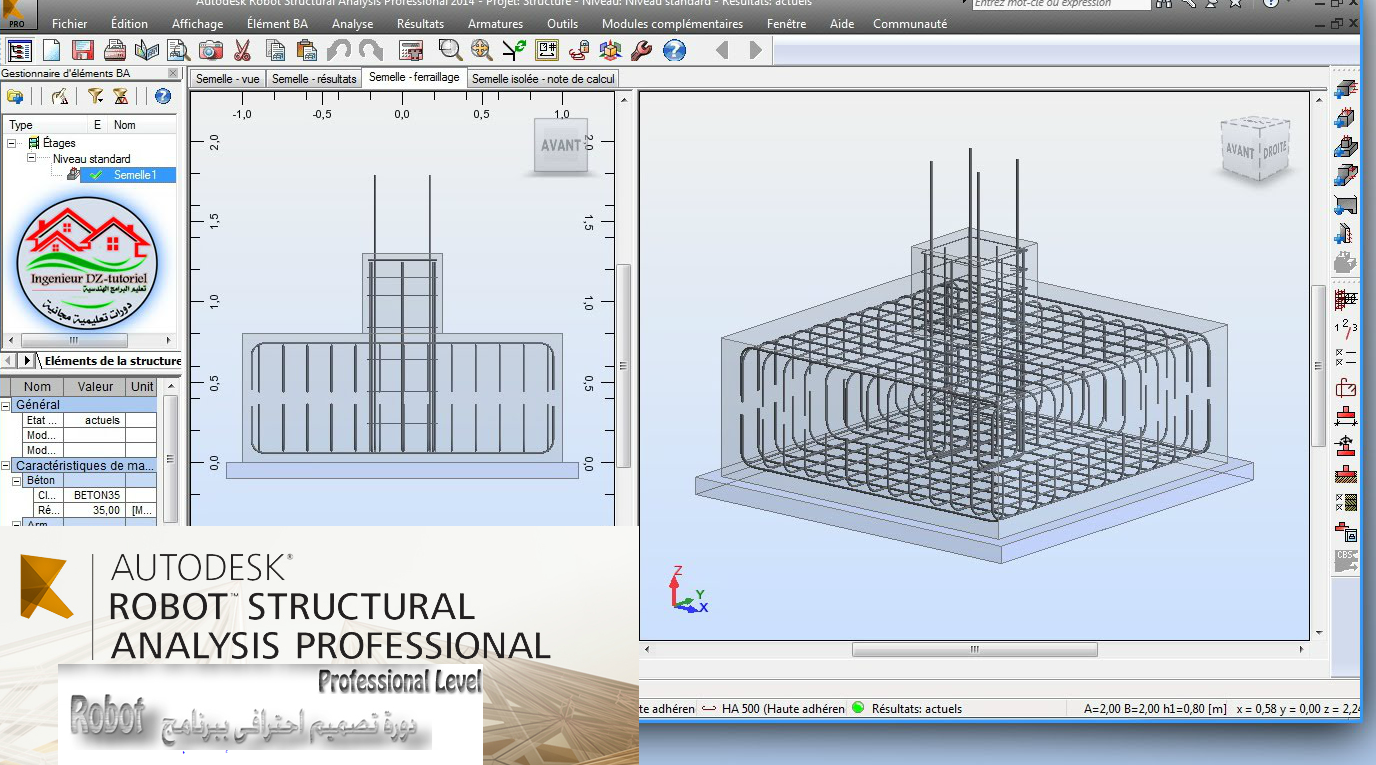Click the Valeur column header in properties
1376x765 pixels.
click(x=95, y=387)
